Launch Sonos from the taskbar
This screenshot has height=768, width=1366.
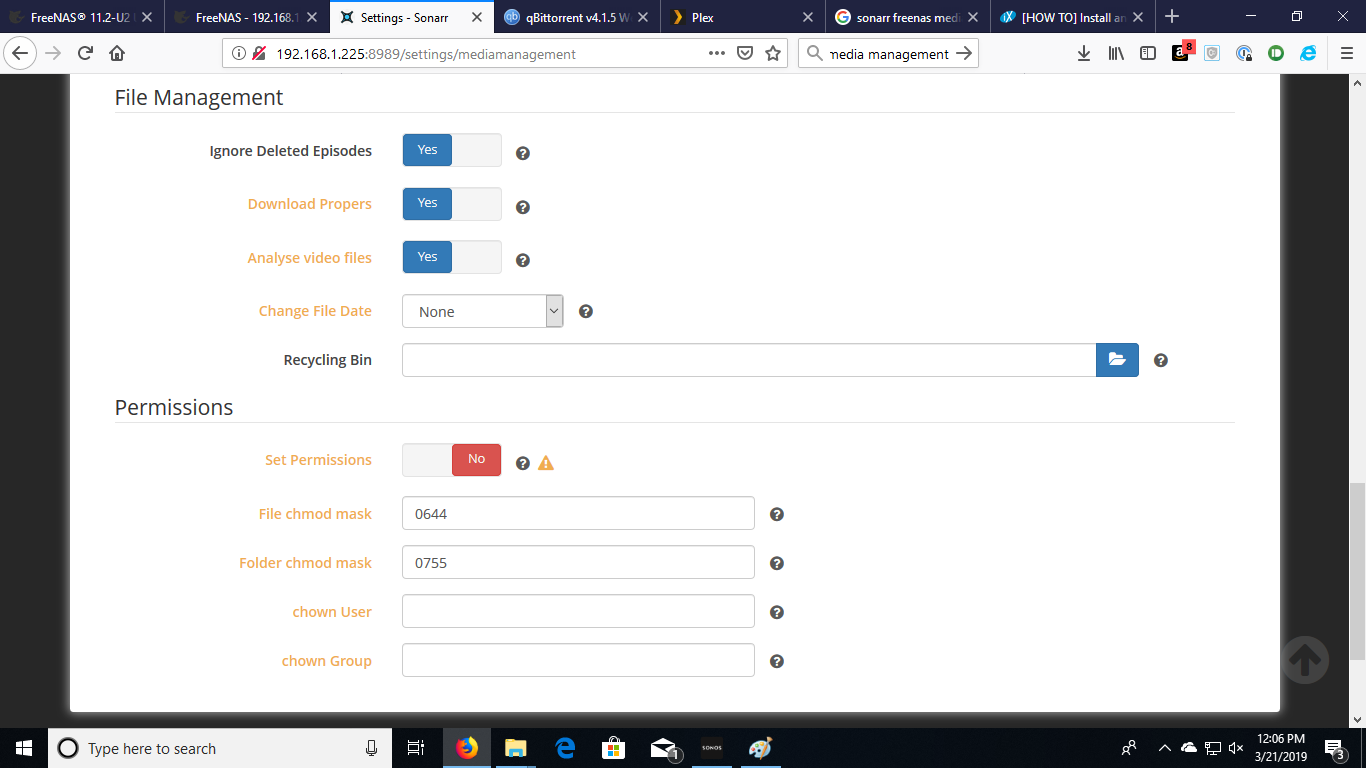click(x=711, y=748)
